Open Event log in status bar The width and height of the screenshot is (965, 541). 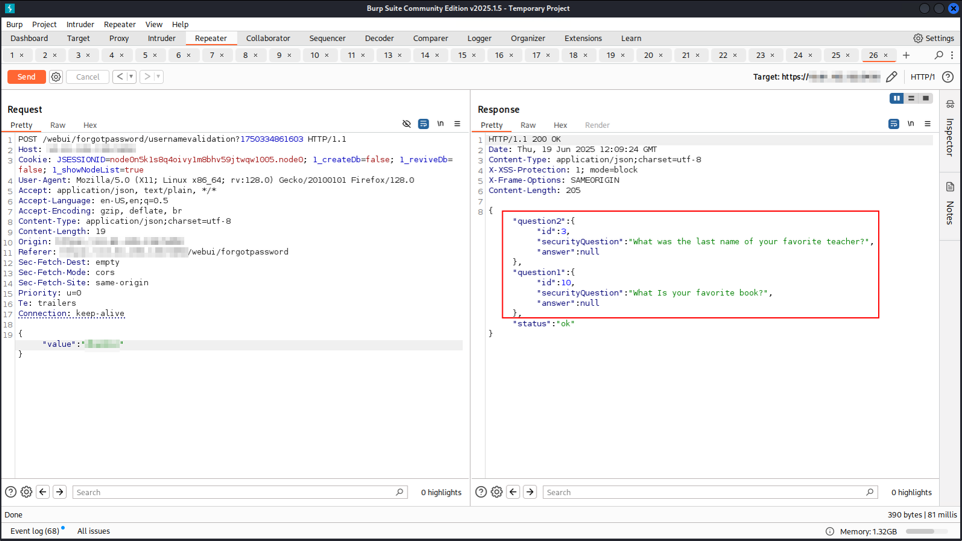[x=34, y=531]
